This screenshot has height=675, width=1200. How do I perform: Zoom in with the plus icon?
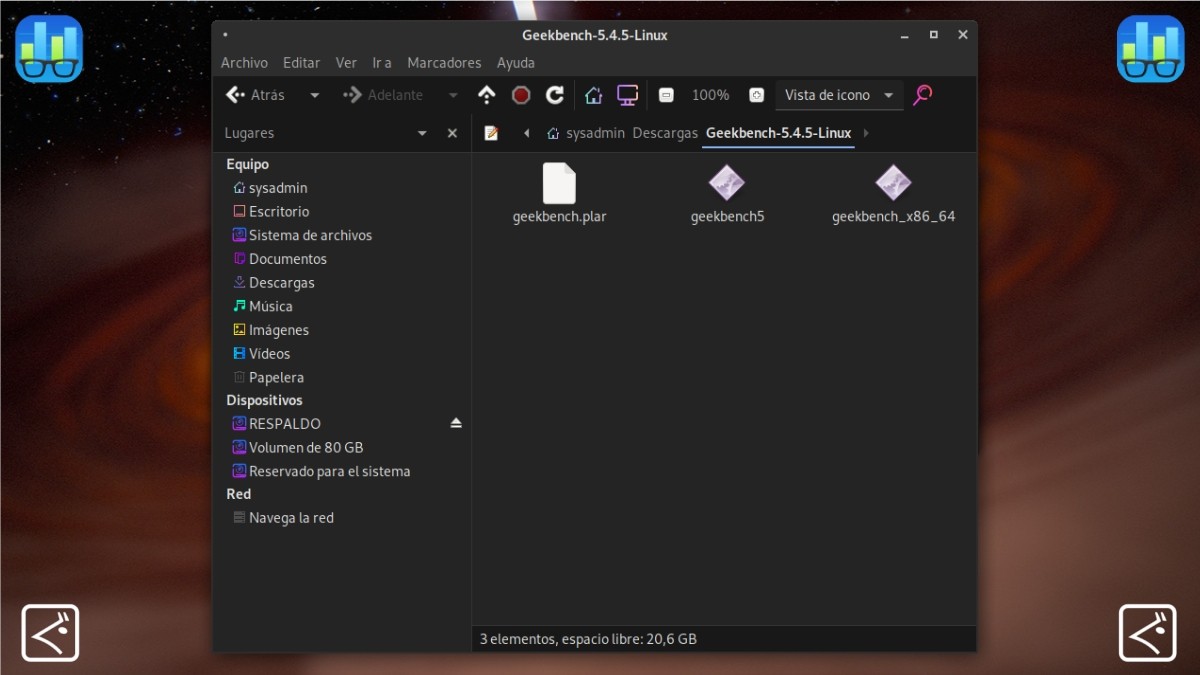click(757, 95)
